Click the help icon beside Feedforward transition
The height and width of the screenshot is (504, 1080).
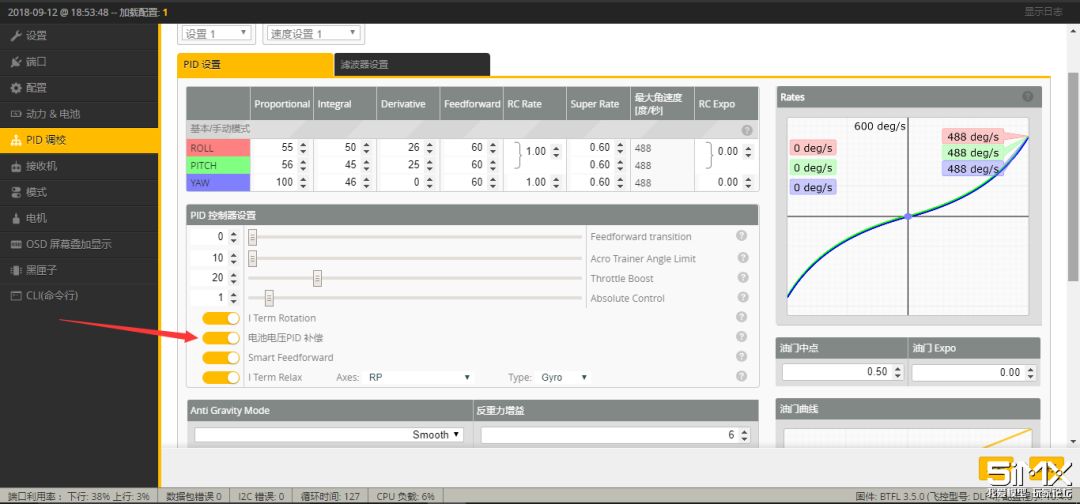click(742, 236)
